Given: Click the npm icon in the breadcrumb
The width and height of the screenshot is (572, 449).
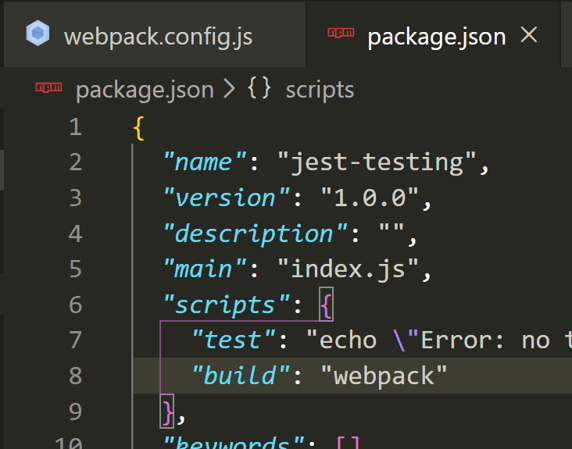Looking at the screenshot, I should click(x=49, y=88).
